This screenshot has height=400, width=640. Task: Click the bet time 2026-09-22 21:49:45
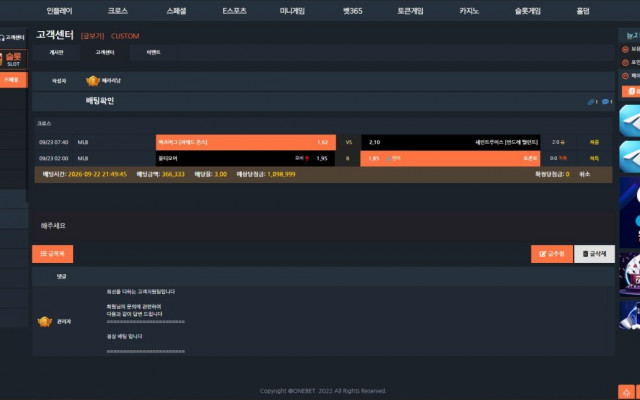click(97, 174)
